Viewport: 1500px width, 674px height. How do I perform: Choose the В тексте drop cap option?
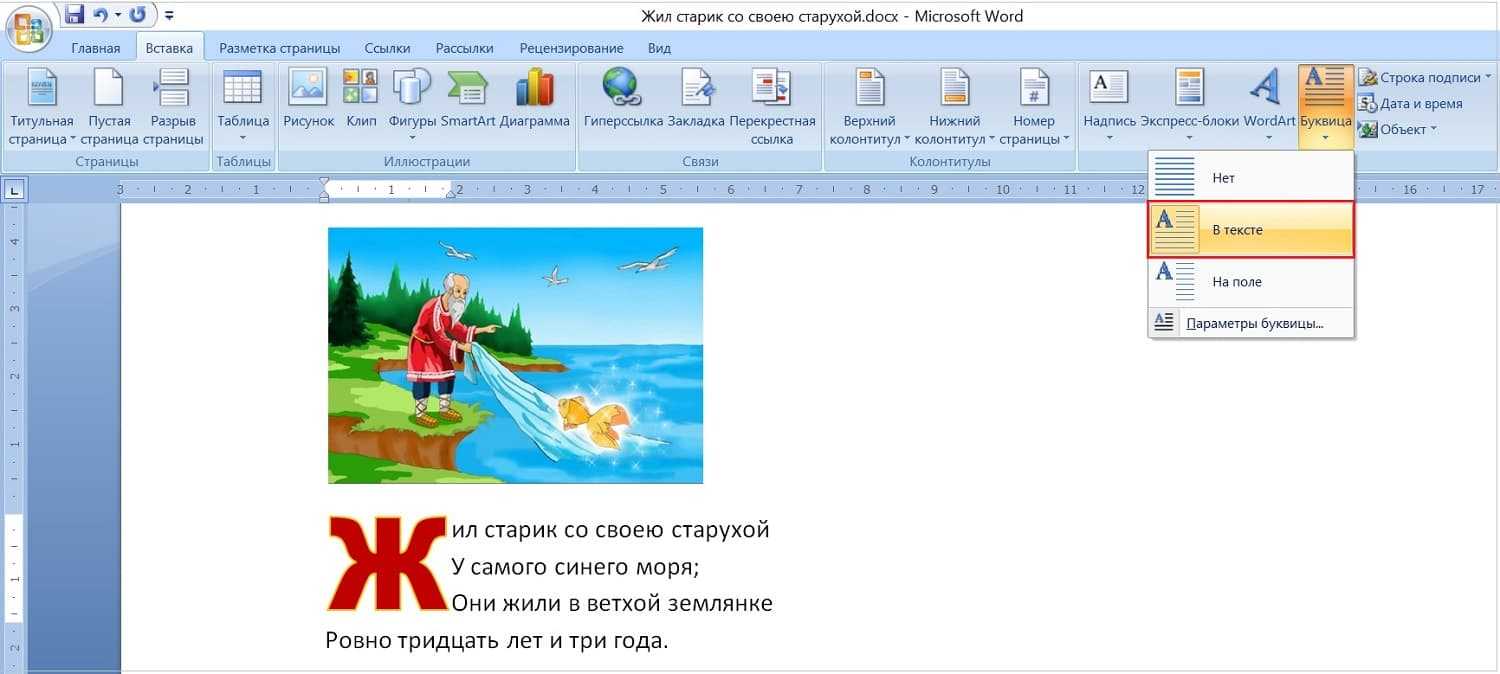(1251, 230)
